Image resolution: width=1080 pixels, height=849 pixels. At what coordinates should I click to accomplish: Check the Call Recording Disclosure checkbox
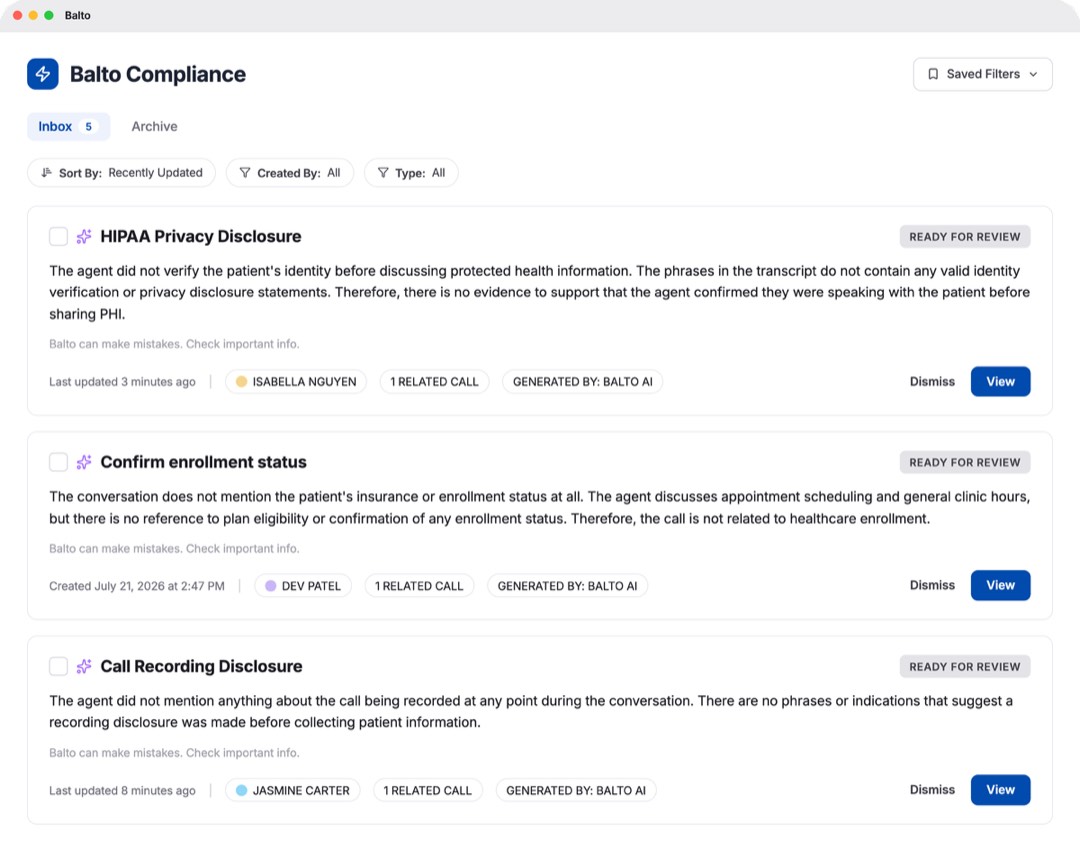(59, 666)
